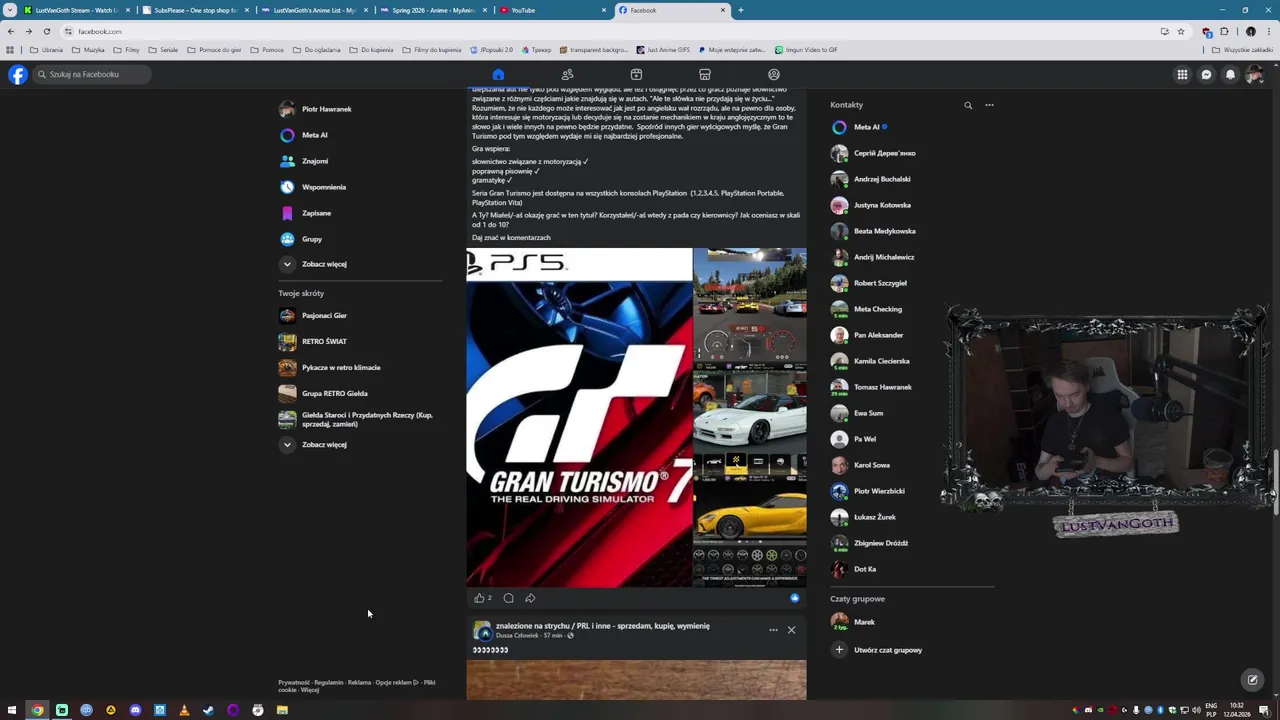Open Windows Start menu
Screen dimensions: 1280x720
tap(12, 710)
